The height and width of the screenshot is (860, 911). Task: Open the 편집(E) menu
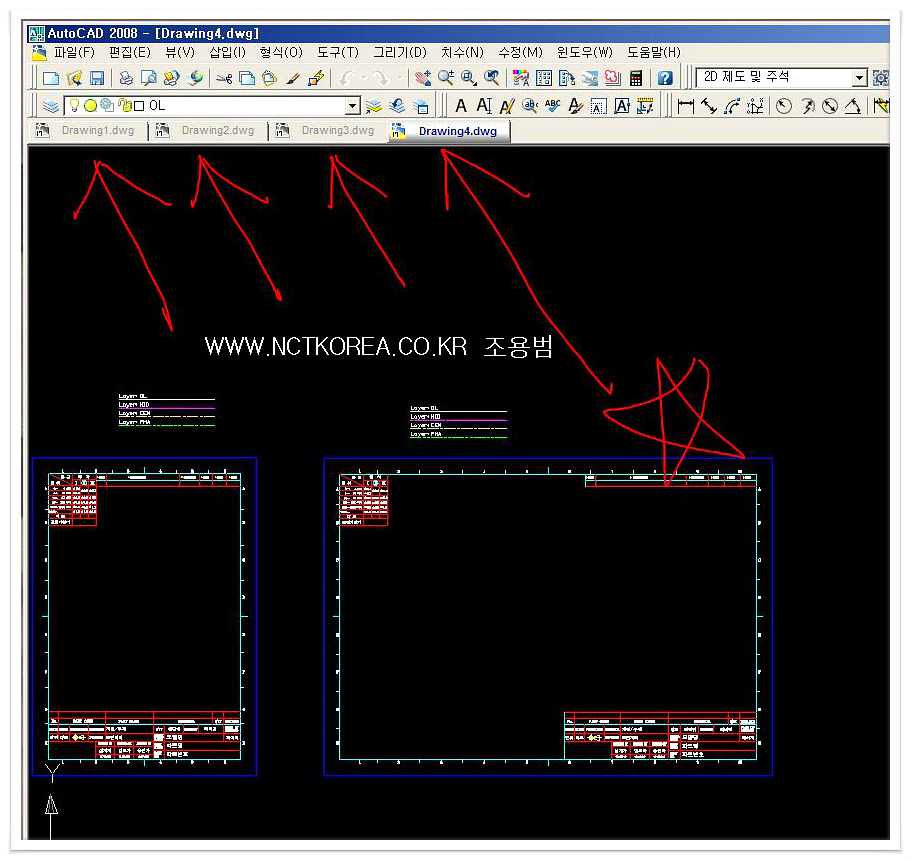tap(130, 52)
